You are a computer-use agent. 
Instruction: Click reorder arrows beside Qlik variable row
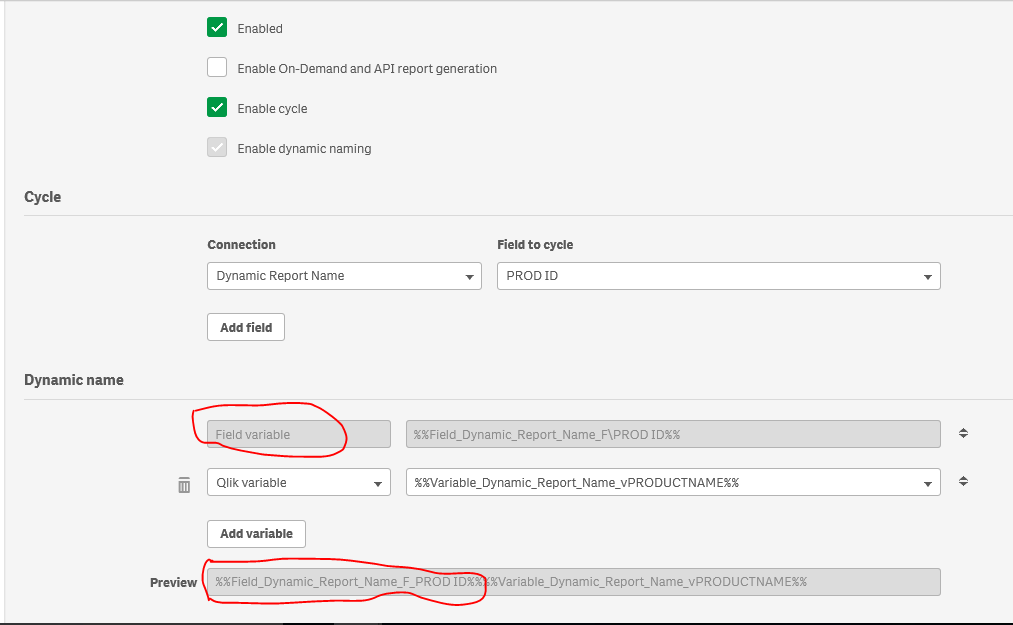coord(963,481)
